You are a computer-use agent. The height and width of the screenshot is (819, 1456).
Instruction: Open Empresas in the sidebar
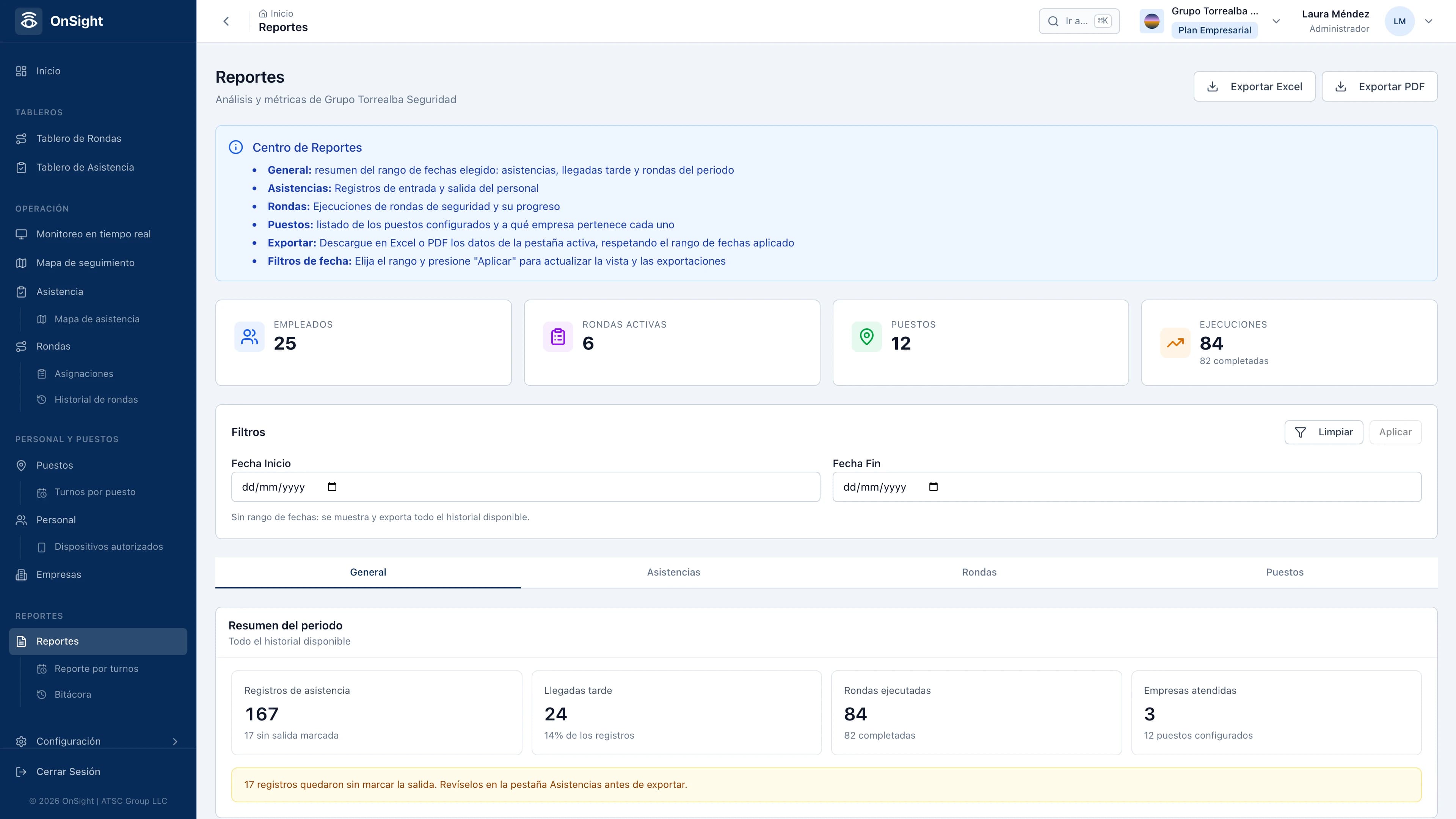point(98,574)
